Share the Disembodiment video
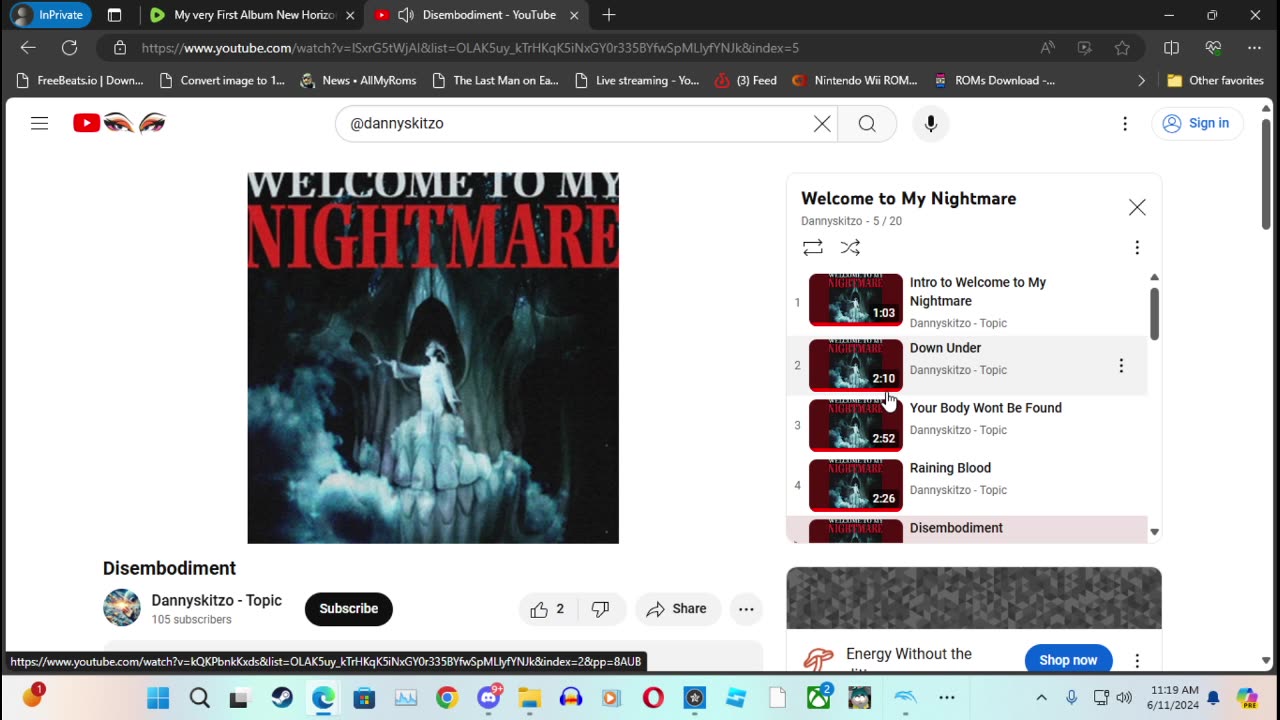 [x=677, y=609]
